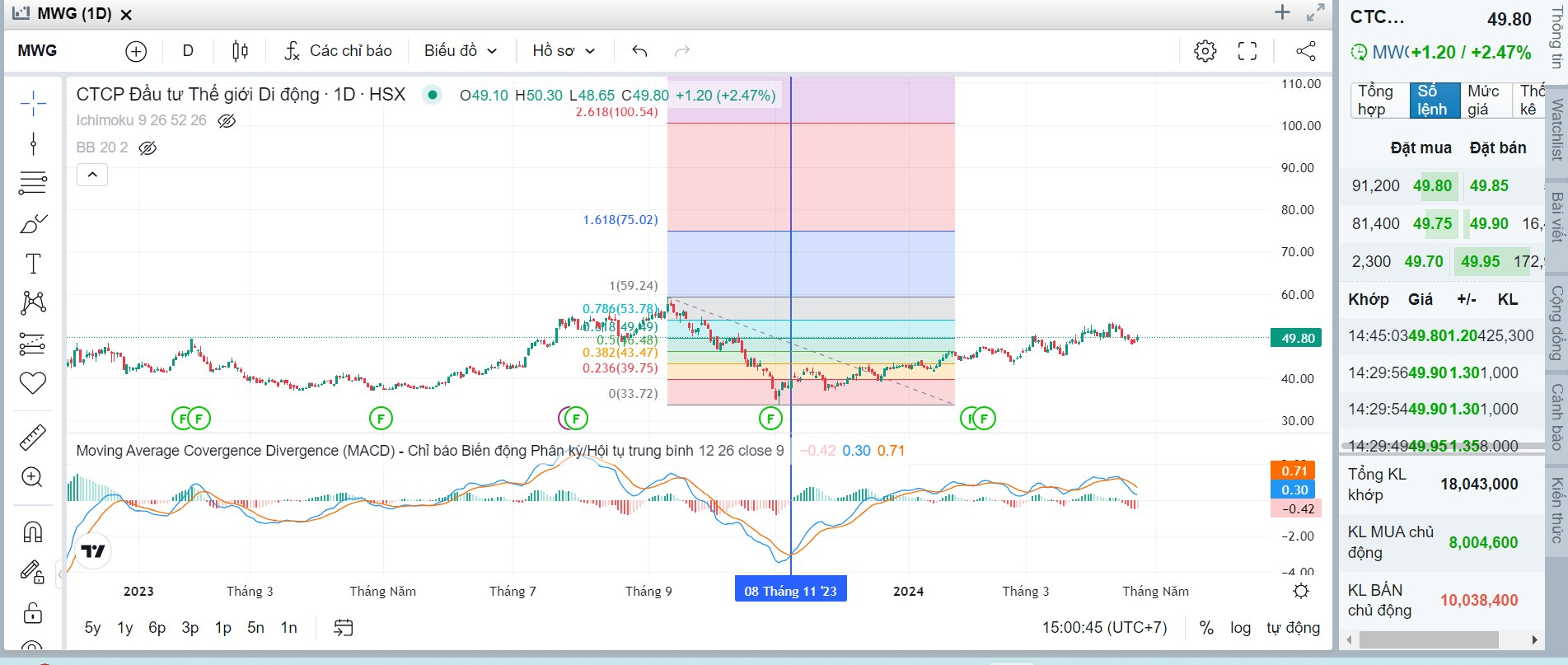The height and width of the screenshot is (665, 1568).
Task: Open the candlestick chart style selector
Action: pos(240,51)
